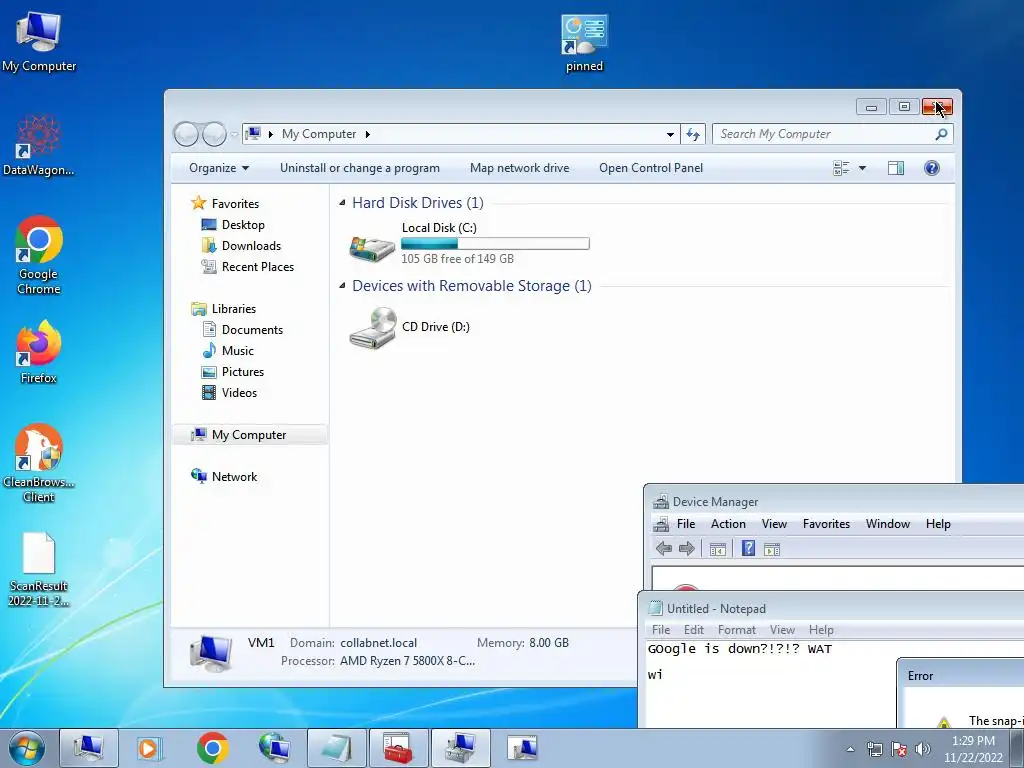
Task: Select Desktop under Favorites
Action: click(242, 225)
